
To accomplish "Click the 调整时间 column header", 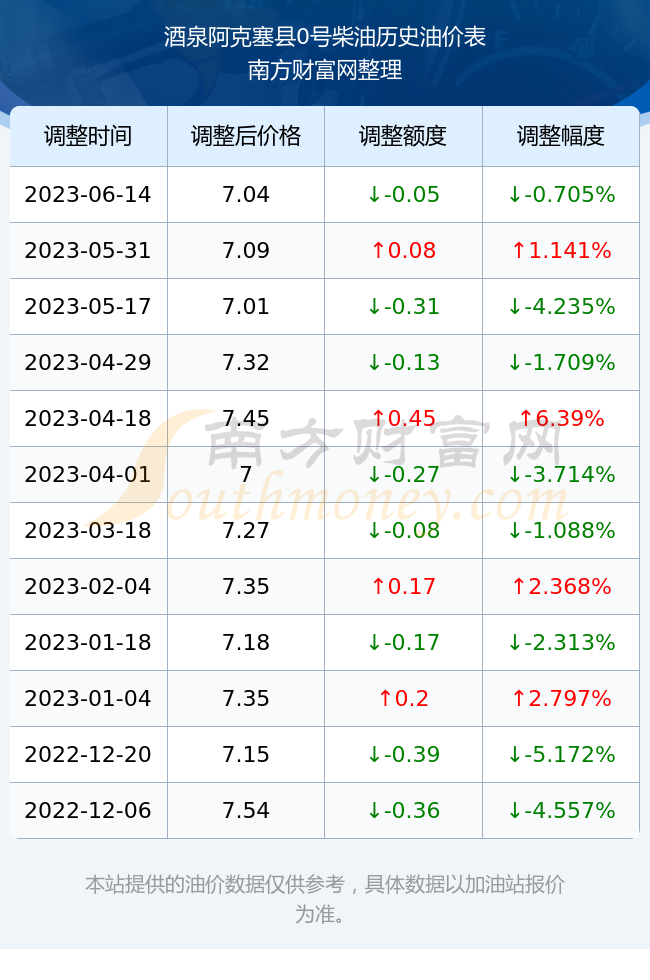I will [x=88, y=136].
